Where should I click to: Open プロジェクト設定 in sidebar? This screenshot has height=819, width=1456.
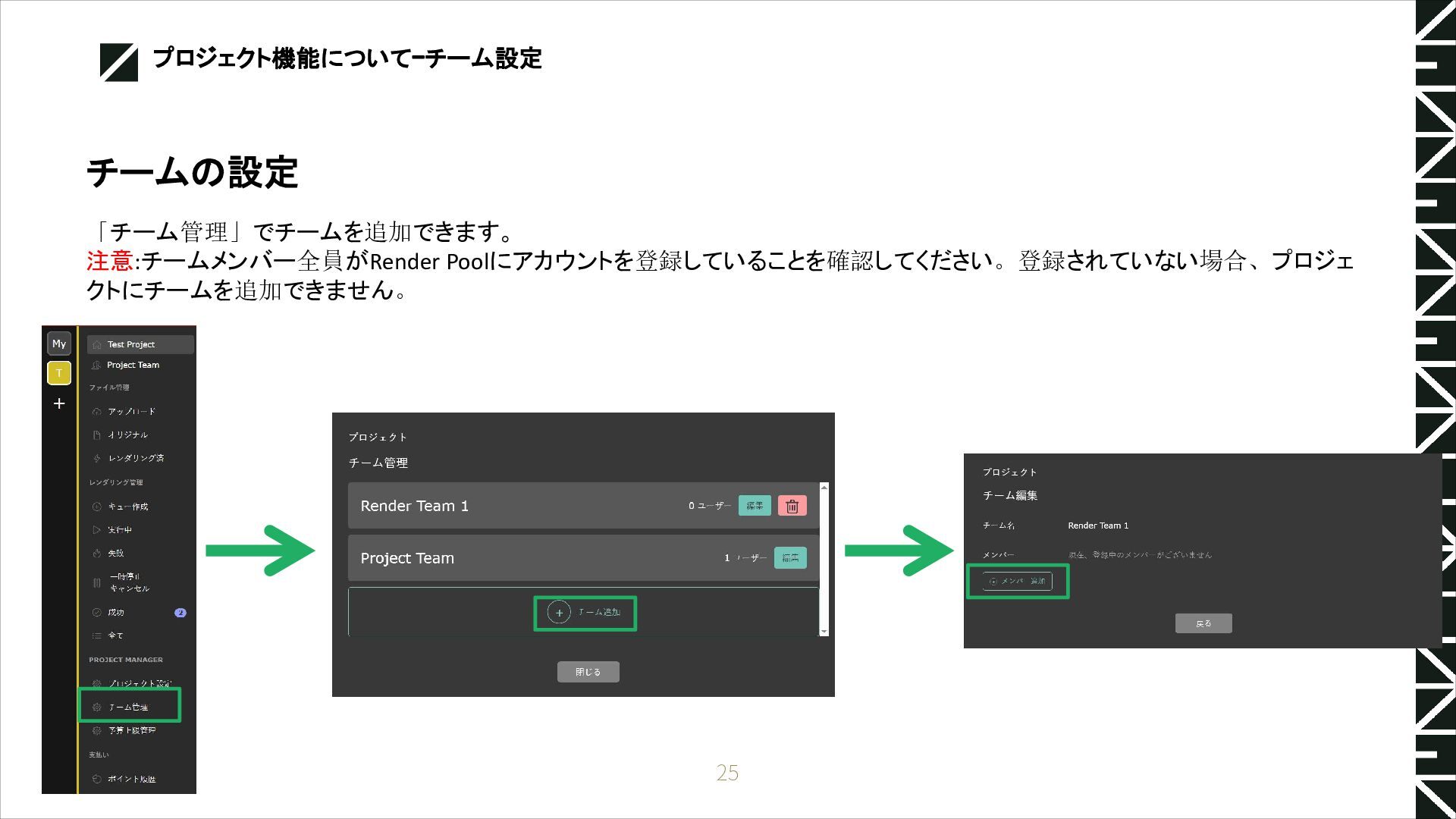pos(139,683)
